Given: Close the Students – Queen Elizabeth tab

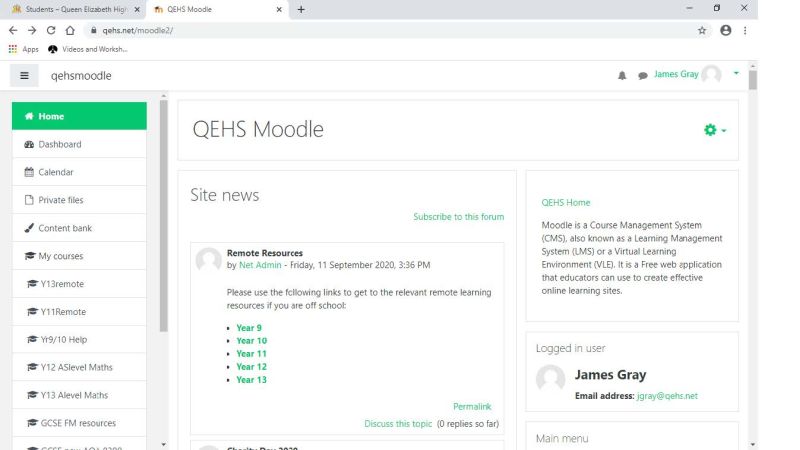Looking at the screenshot, I should point(137,9).
